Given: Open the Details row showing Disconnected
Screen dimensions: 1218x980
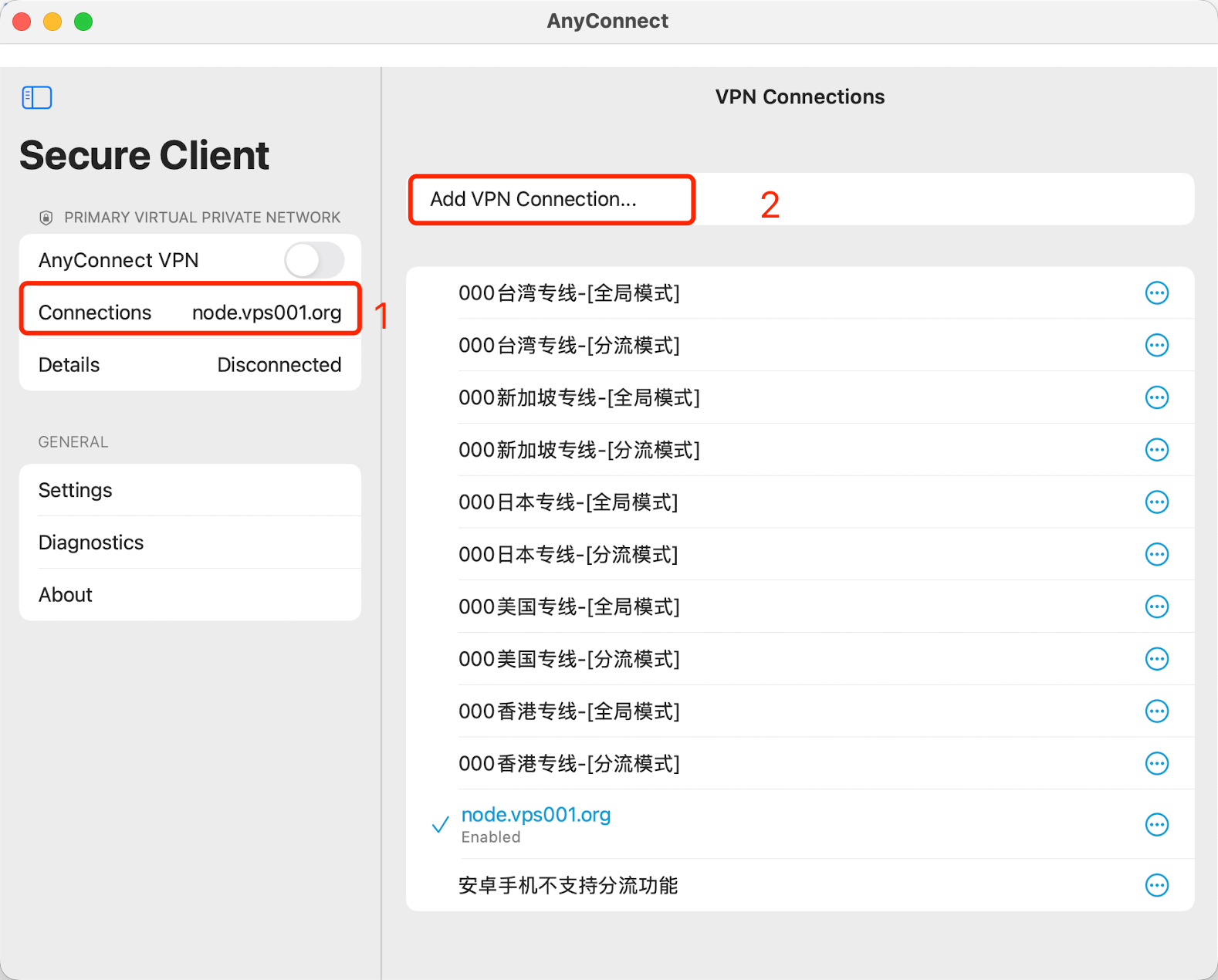Looking at the screenshot, I should tap(190, 365).
